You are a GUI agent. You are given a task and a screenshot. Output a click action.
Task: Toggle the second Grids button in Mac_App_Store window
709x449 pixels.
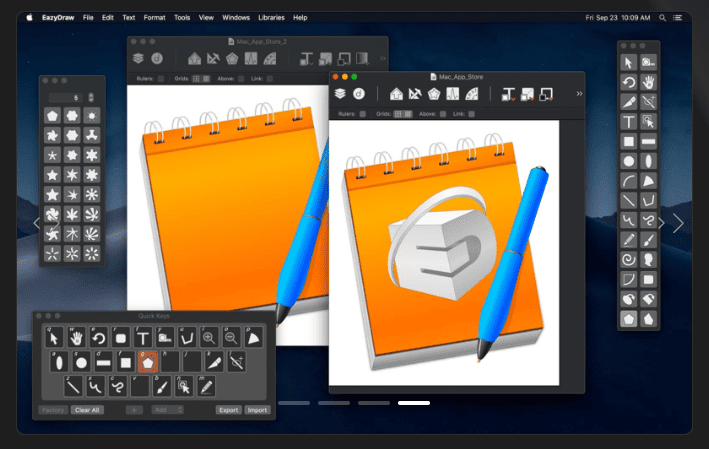click(408, 114)
